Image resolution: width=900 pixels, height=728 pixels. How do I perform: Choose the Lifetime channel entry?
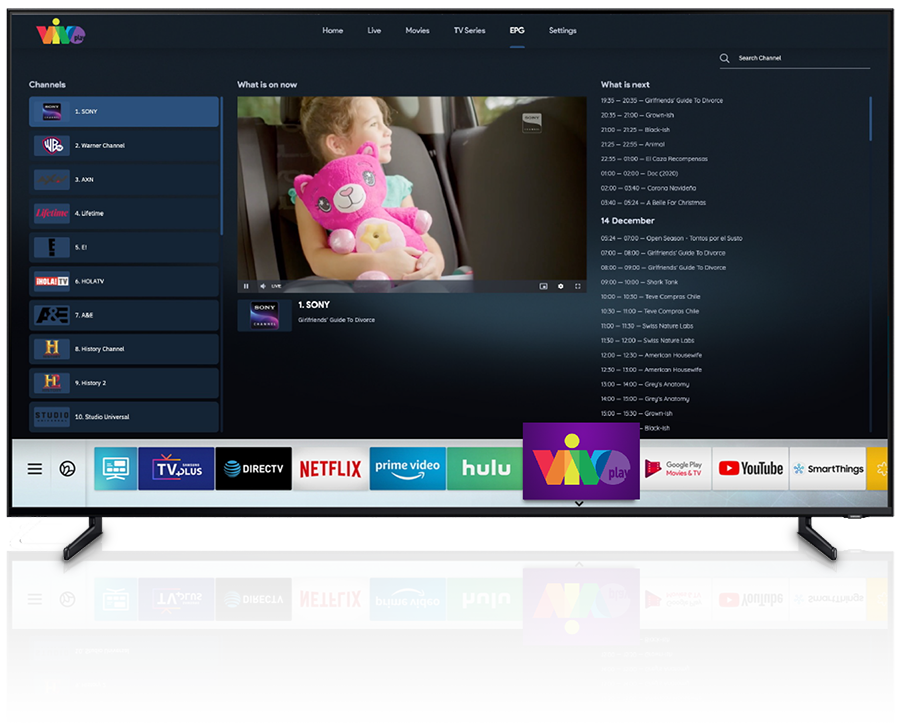click(x=124, y=214)
